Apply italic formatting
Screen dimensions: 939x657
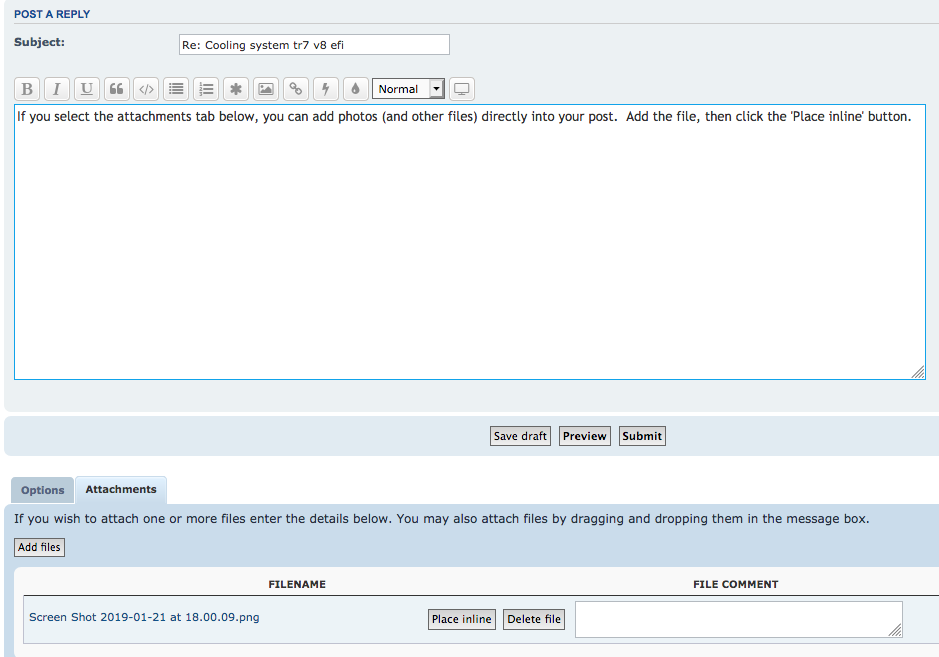click(57, 89)
